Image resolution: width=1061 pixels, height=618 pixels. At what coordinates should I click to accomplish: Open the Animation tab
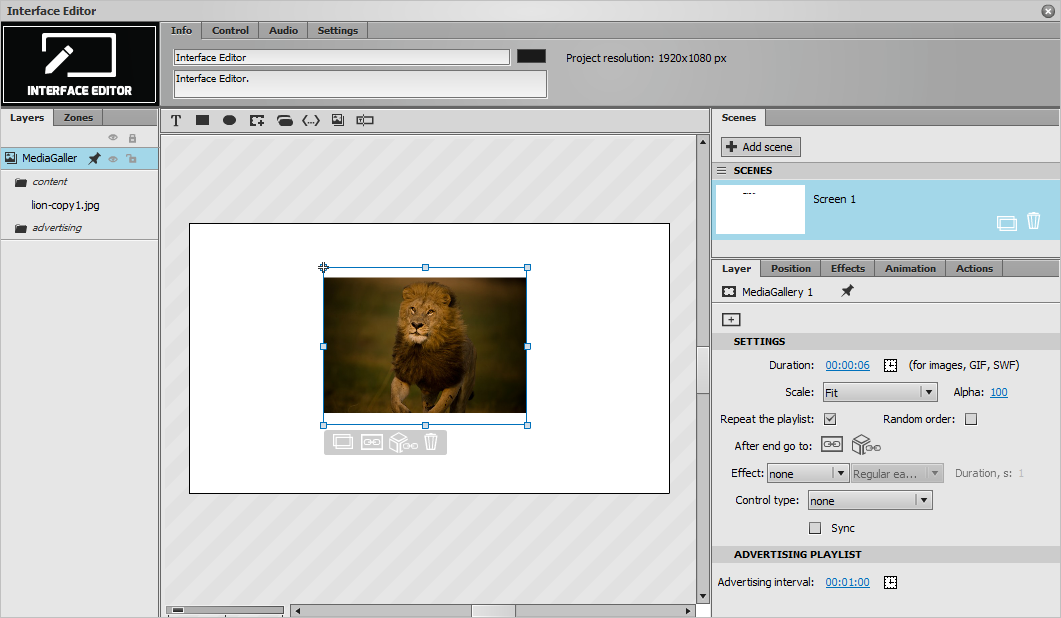coord(910,269)
